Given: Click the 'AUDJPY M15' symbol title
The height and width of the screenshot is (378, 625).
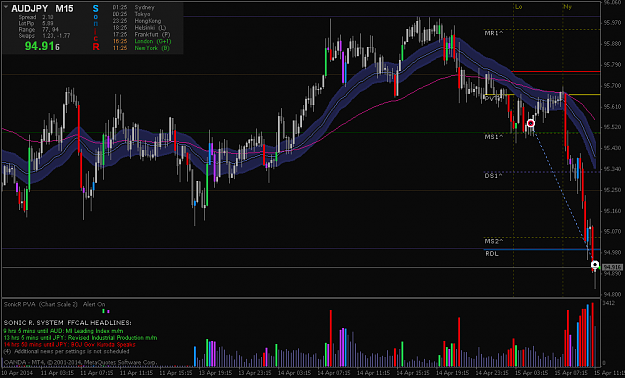Looking at the screenshot, I should coord(42,8).
